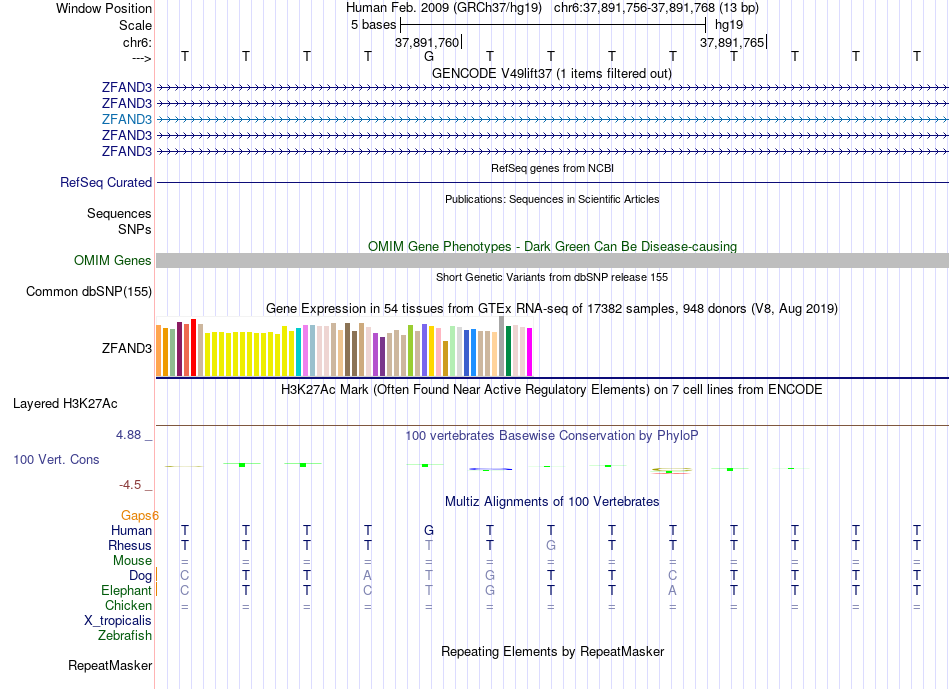The height and width of the screenshot is (689, 950).
Task: Click the light-blue ZFAND3 transcript label
Action: [x=127, y=119]
